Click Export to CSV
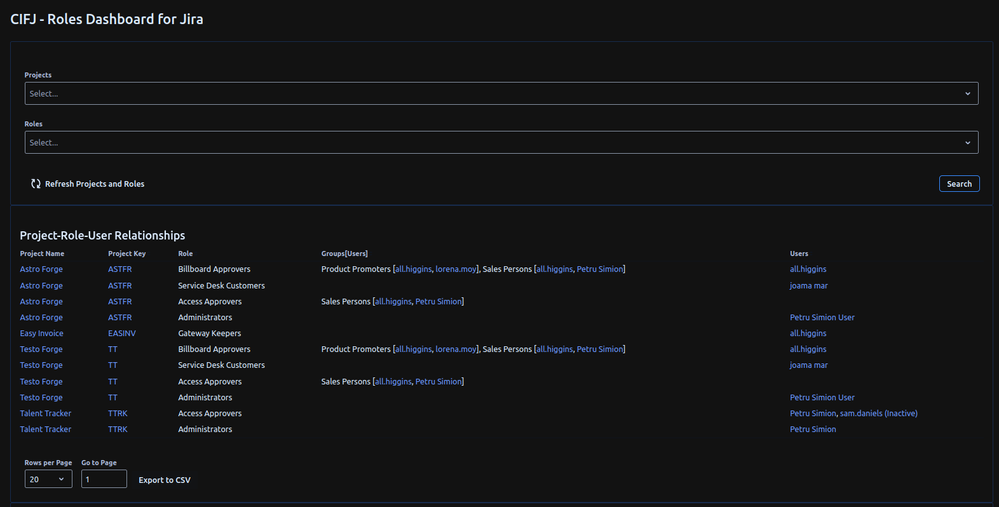The image size is (999, 507). coord(164,480)
